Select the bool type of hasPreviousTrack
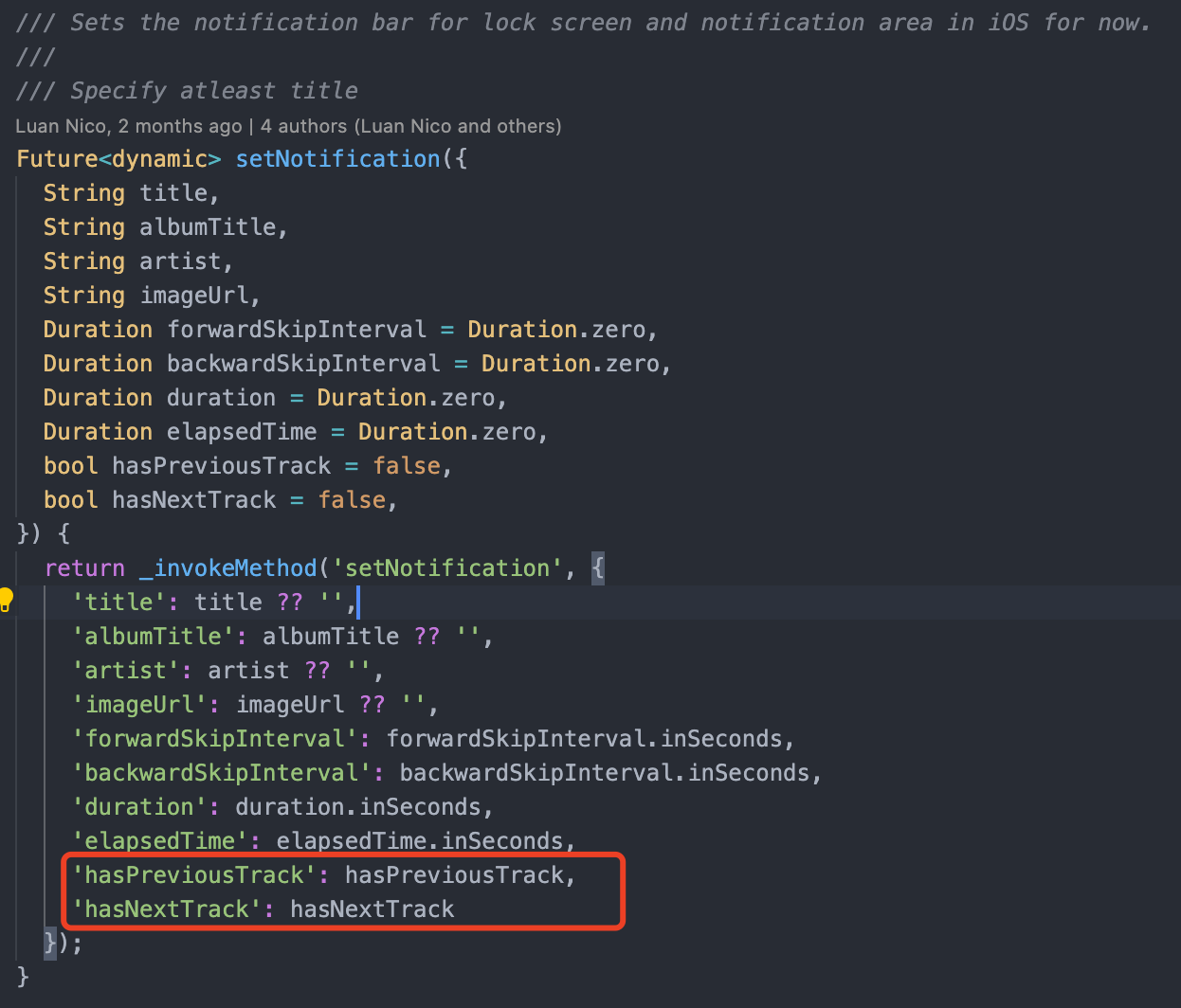 coord(69,465)
